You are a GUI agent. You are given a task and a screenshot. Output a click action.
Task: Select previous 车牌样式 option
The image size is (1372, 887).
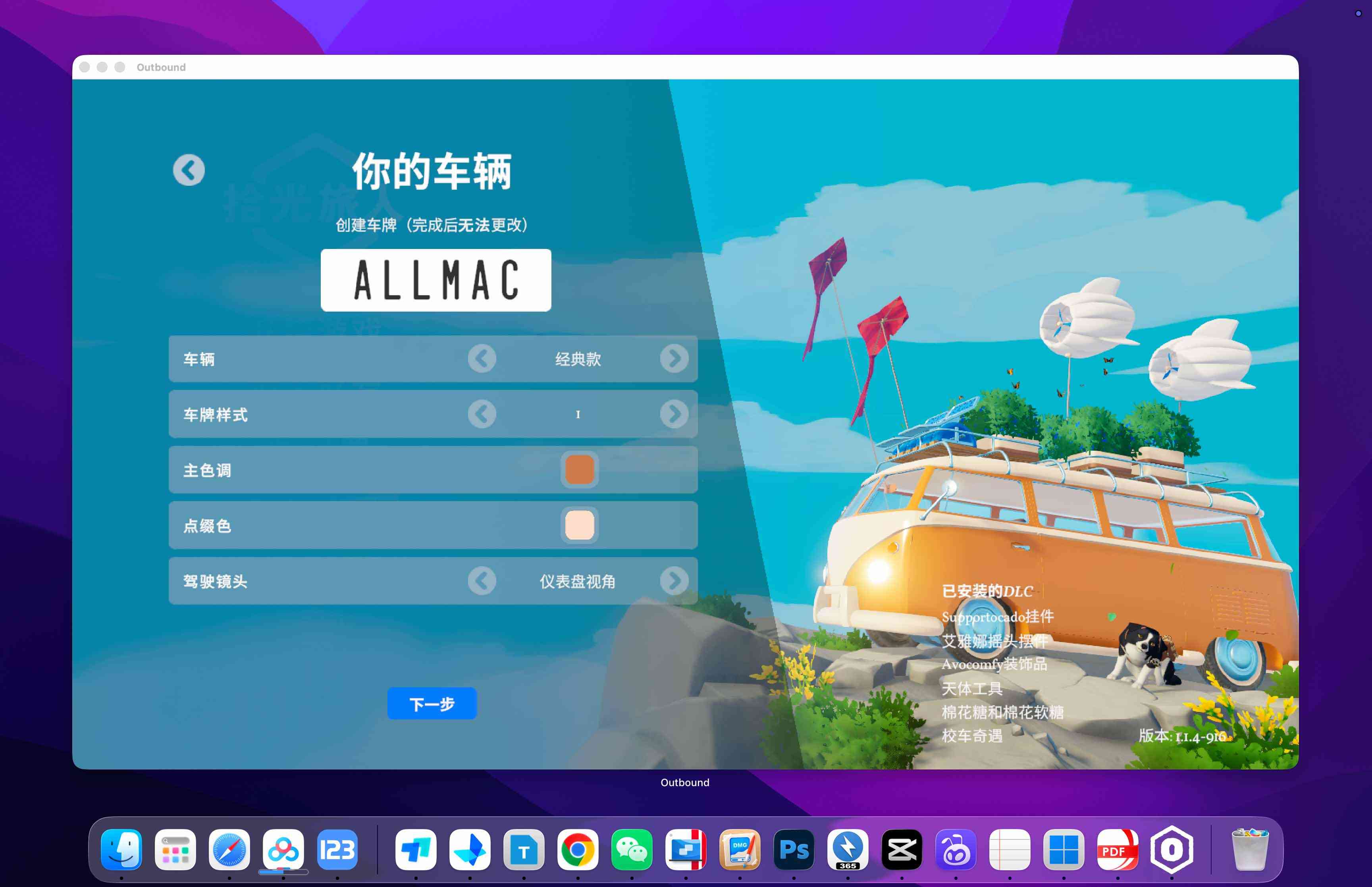click(482, 414)
